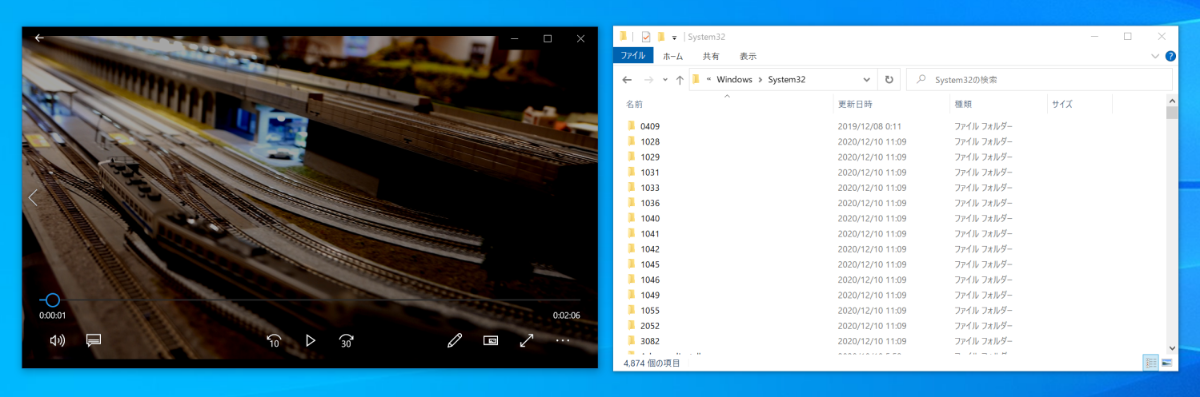
Task: Select the 1033 folder in the list
Action: [650, 188]
